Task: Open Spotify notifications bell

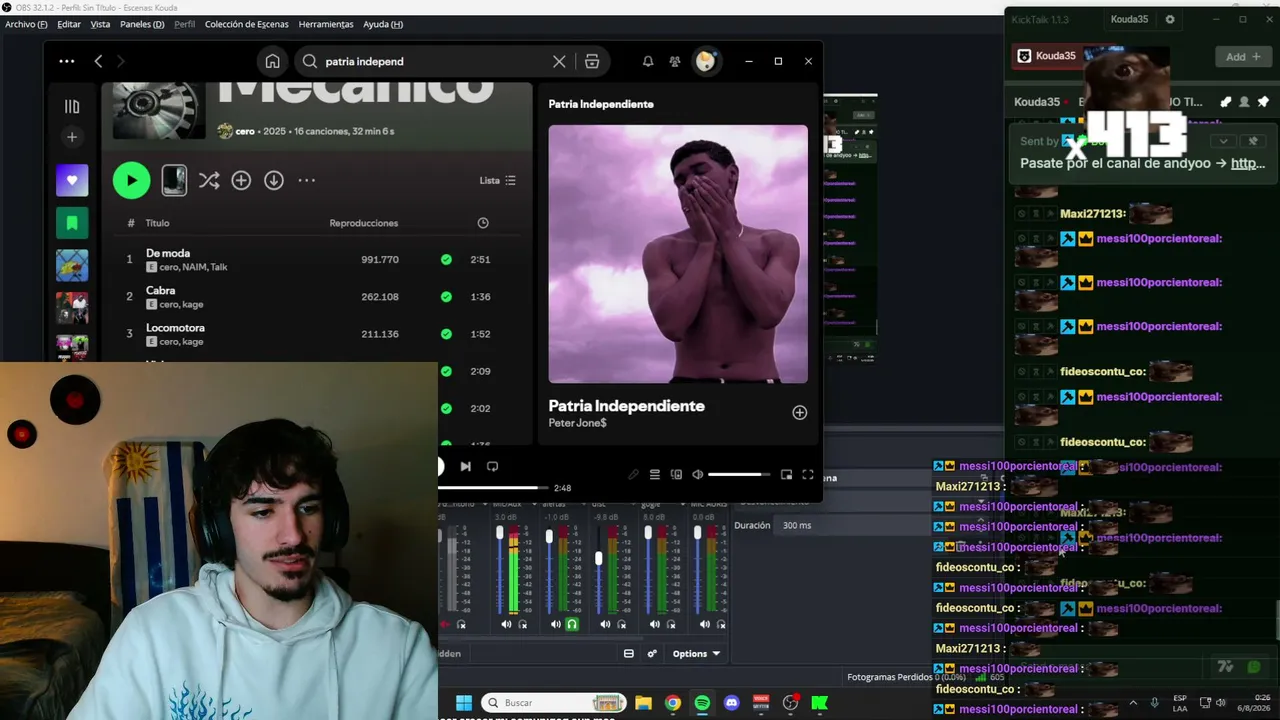Action: (x=648, y=61)
